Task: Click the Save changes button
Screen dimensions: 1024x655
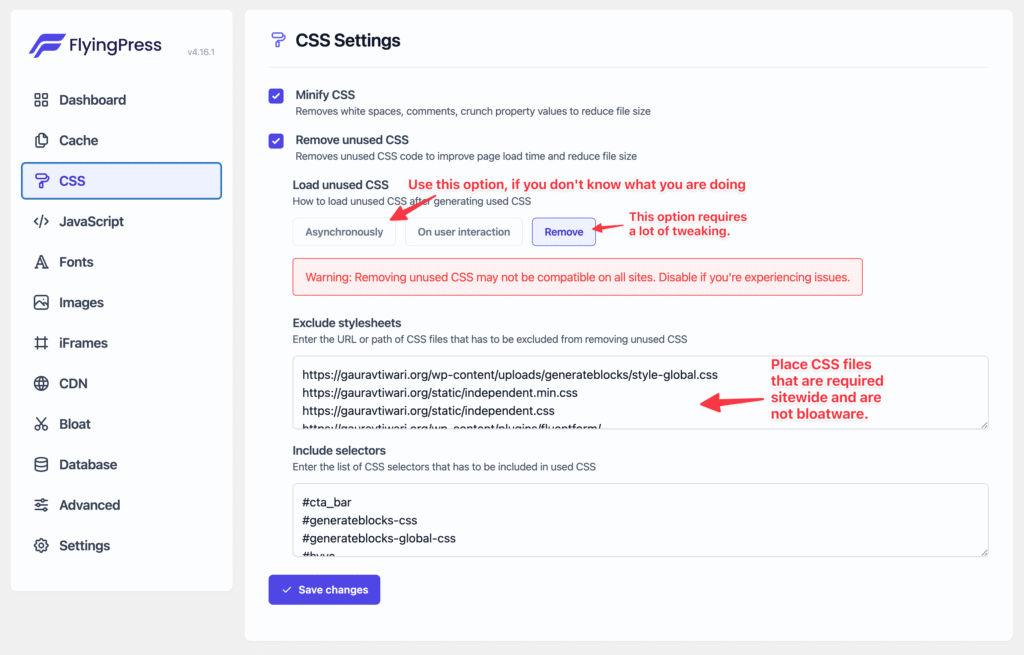Action: 324,589
